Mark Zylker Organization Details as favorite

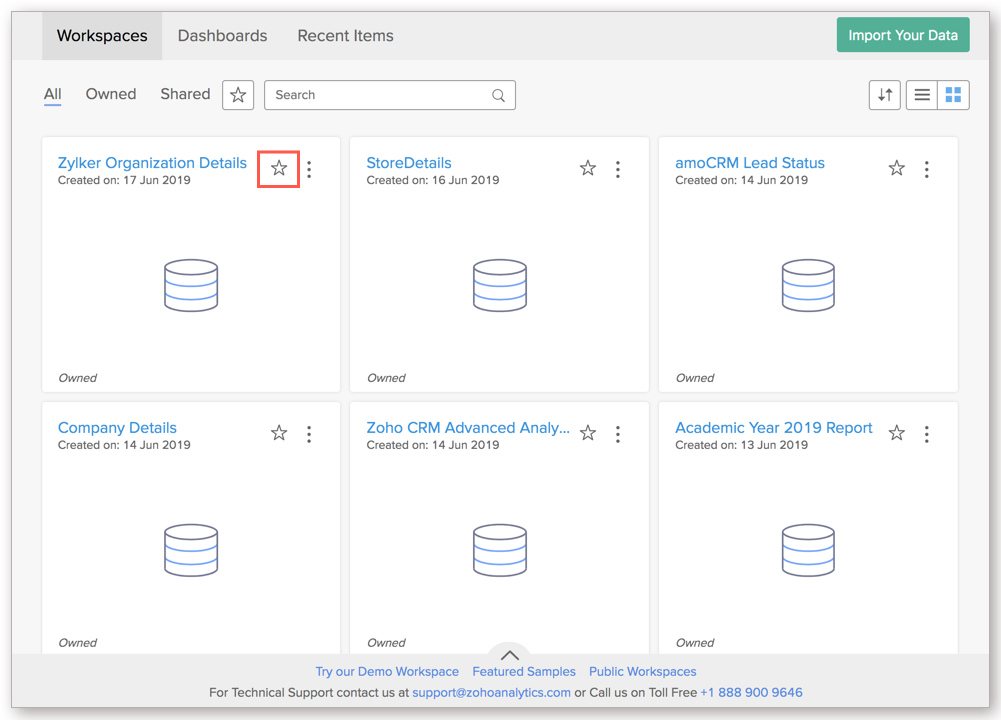click(279, 169)
